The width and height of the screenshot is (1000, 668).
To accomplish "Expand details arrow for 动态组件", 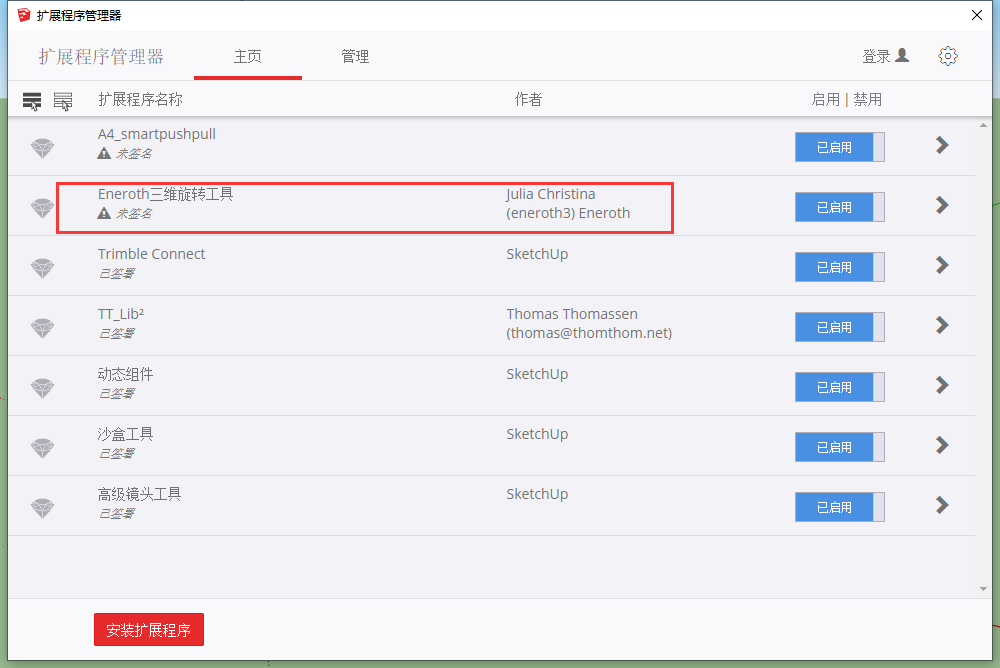I will coord(942,385).
